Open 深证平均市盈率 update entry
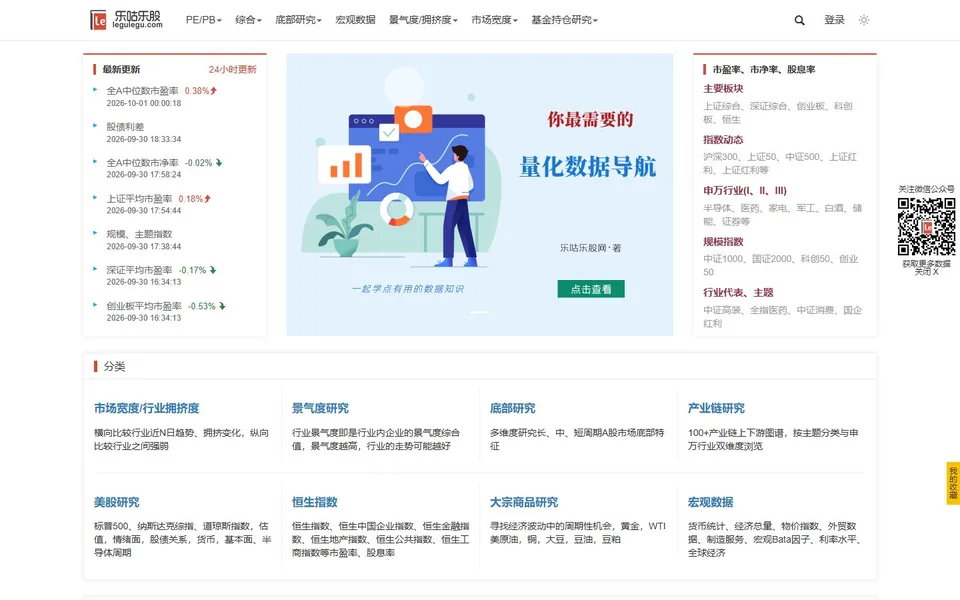The height and width of the screenshot is (600, 960). (x=139, y=270)
